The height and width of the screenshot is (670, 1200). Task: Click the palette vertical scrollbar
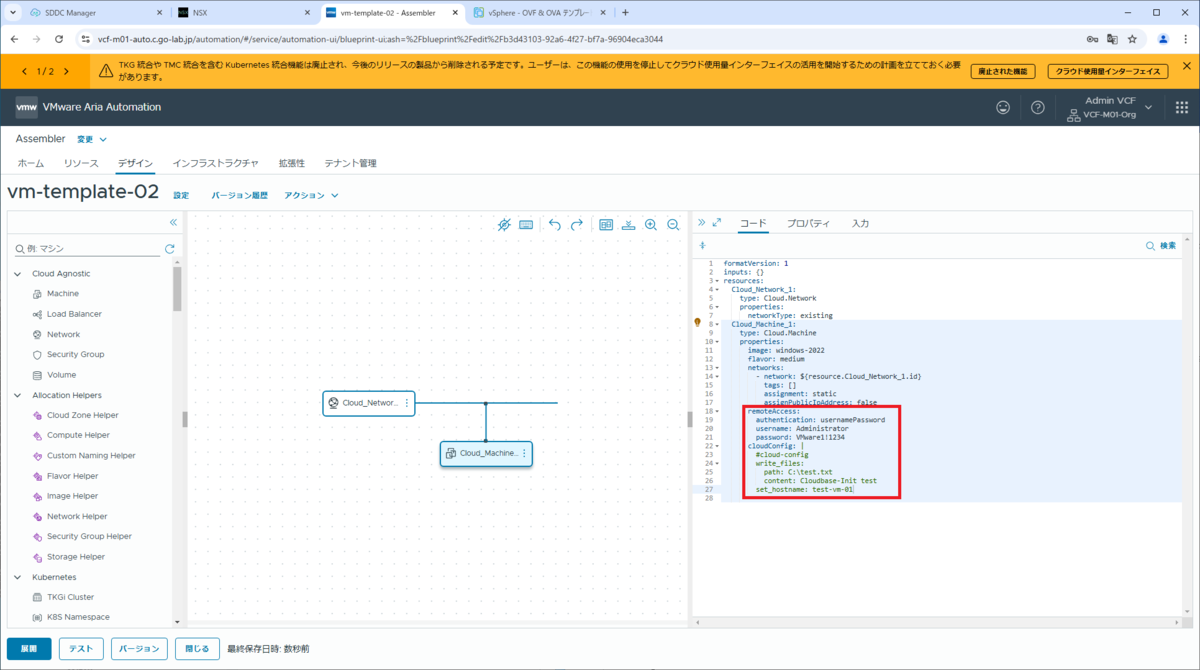click(x=177, y=290)
